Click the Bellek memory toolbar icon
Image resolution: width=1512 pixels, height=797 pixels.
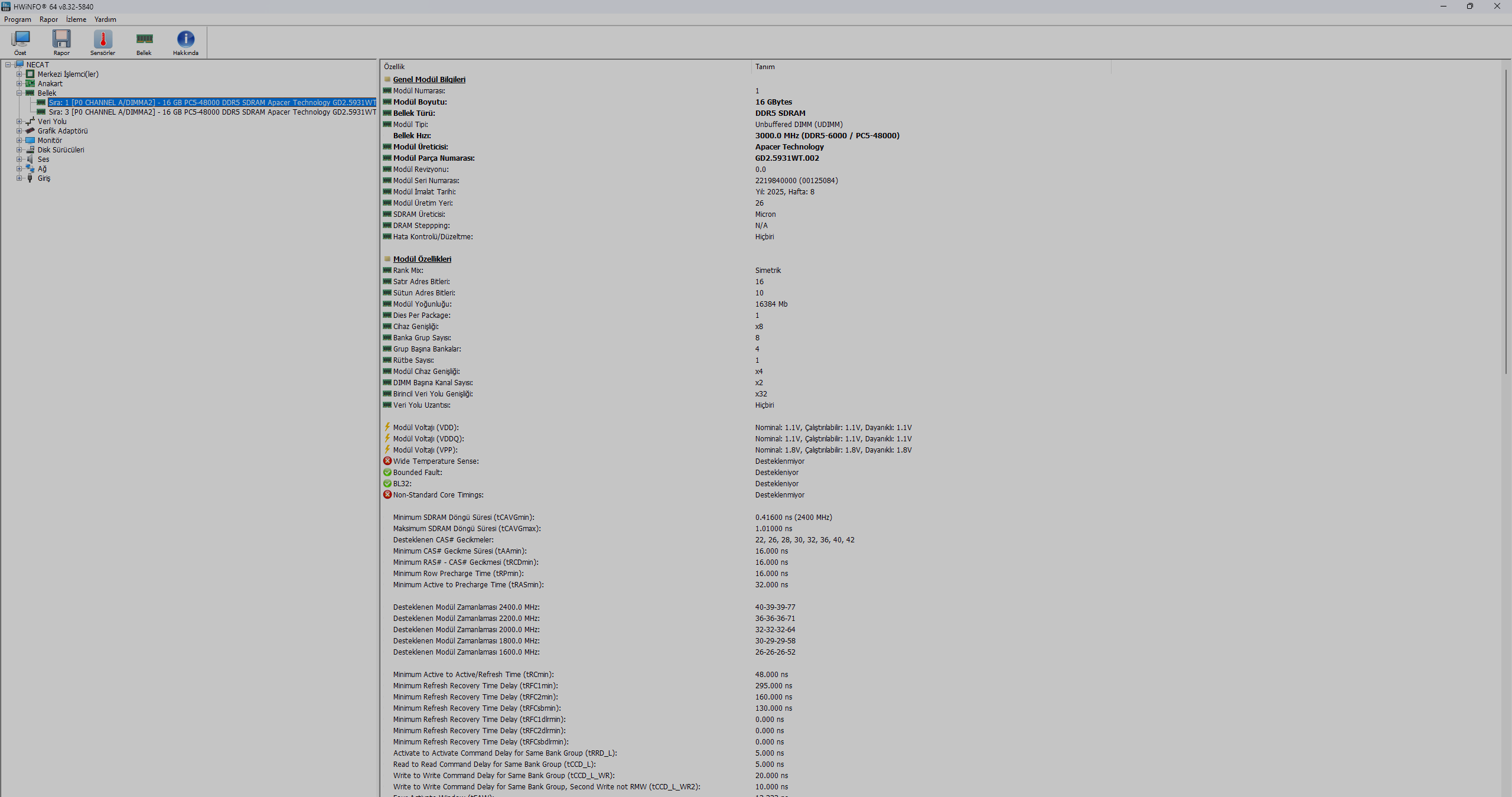click(144, 39)
